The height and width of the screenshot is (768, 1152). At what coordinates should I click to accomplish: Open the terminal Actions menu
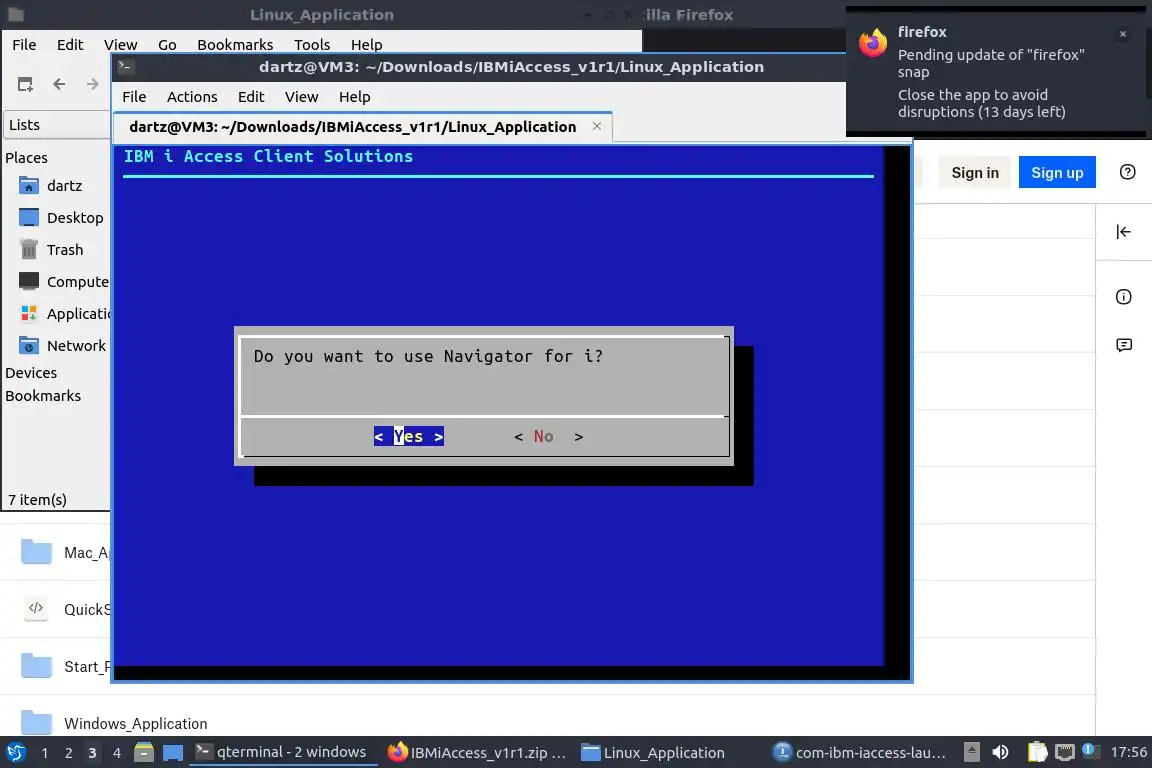[x=192, y=97]
